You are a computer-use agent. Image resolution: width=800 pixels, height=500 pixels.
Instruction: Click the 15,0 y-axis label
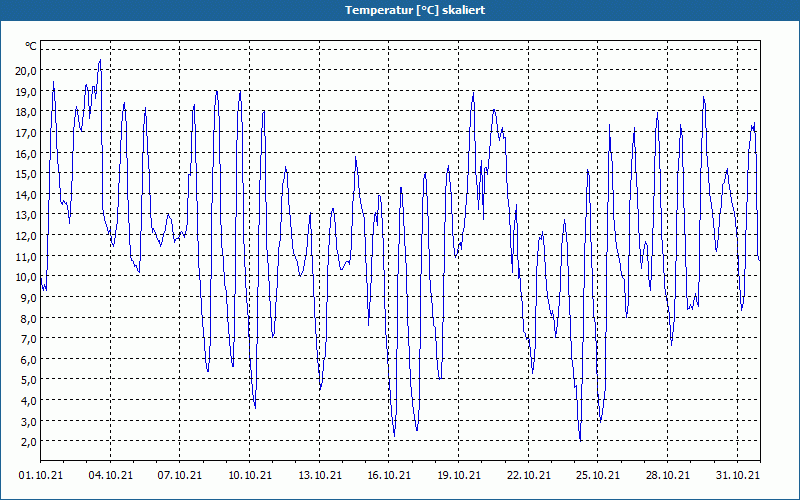[x=26, y=174]
